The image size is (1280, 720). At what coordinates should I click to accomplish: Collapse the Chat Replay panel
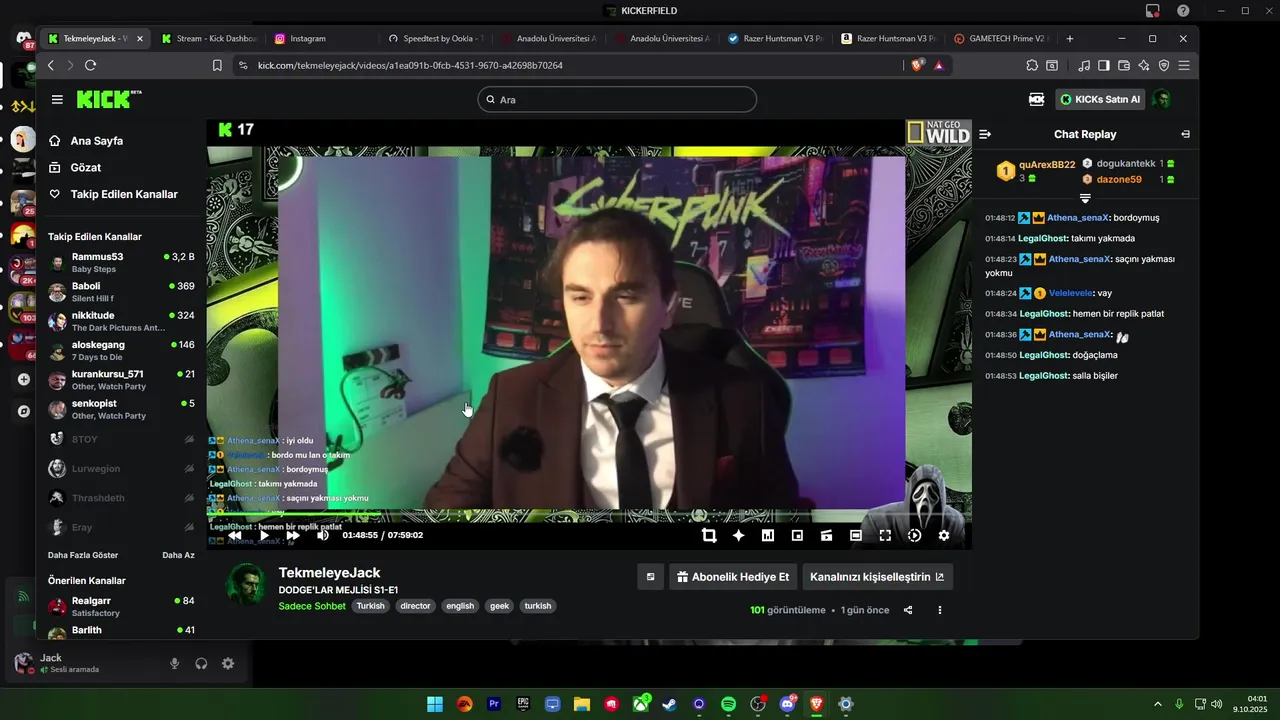[x=1185, y=134]
